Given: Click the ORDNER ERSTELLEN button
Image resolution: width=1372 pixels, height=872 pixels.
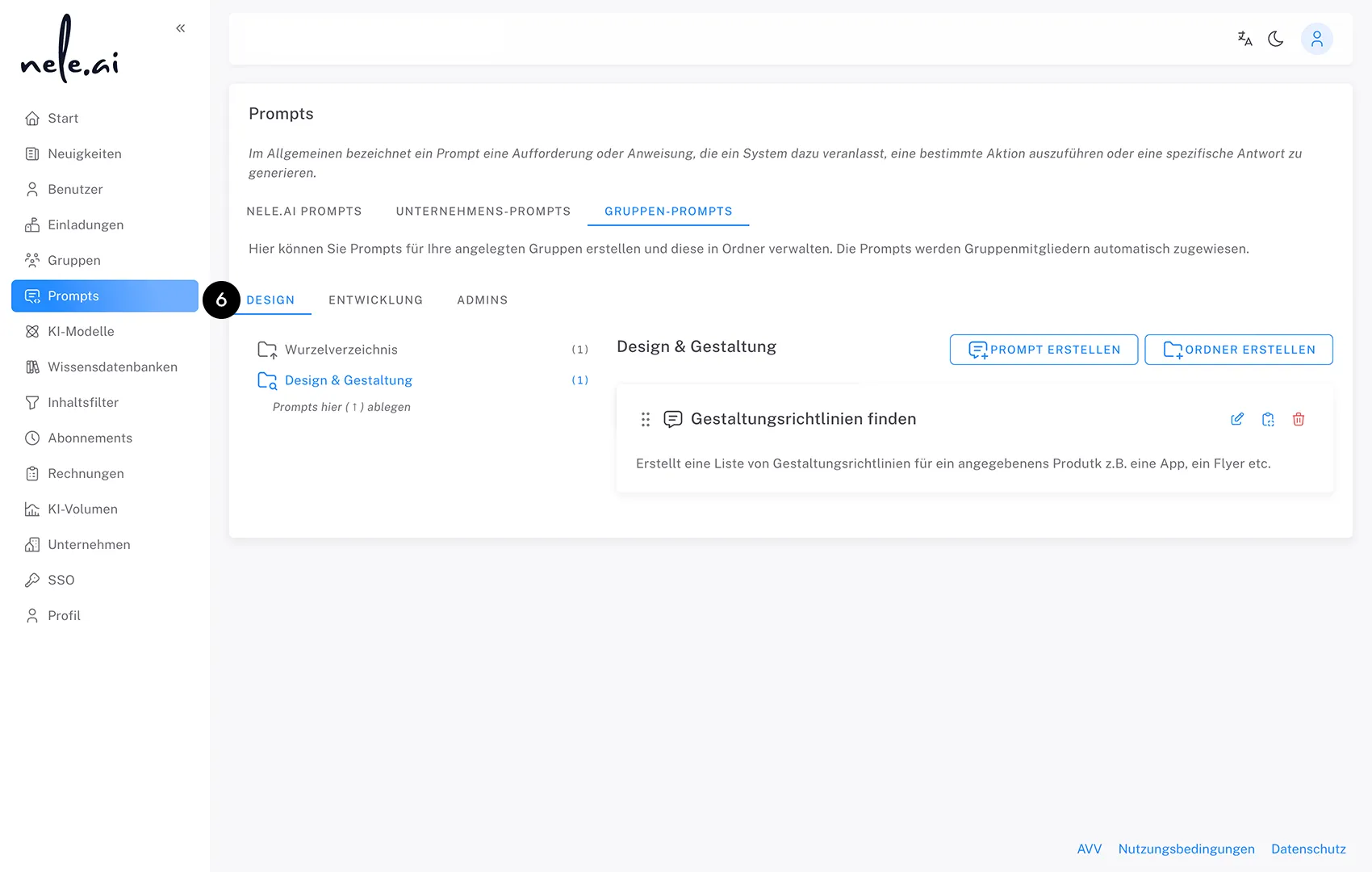Looking at the screenshot, I should point(1239,349).
